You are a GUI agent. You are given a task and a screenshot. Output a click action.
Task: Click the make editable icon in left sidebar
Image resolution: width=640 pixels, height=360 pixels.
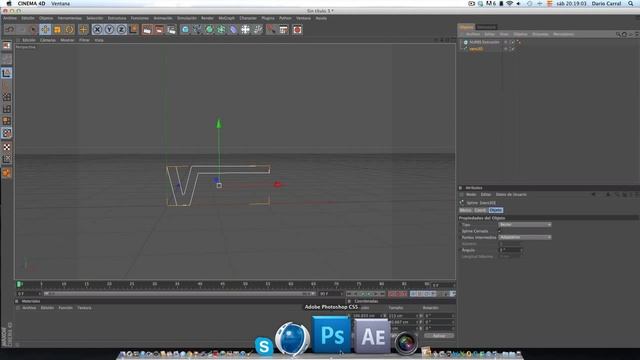[x=7, y=46]
